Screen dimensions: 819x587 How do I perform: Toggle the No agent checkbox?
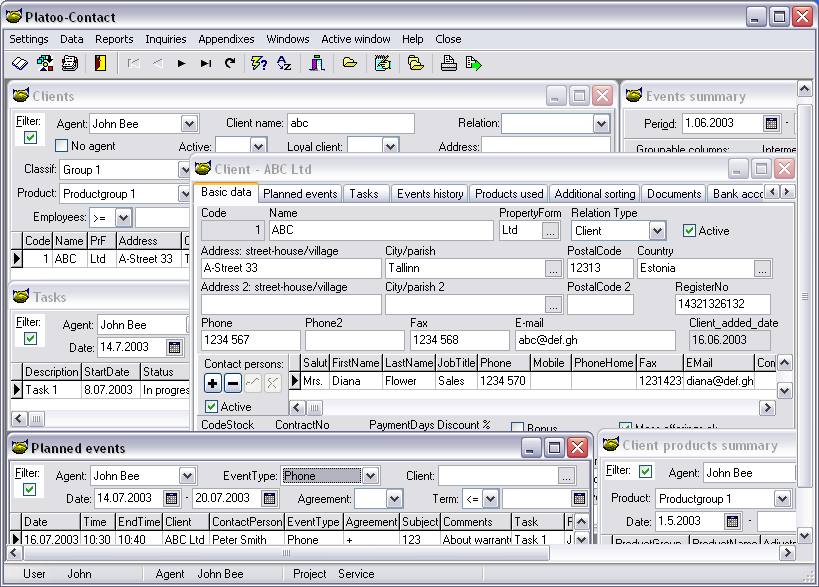pyautogui.click(x=62, y=147)
